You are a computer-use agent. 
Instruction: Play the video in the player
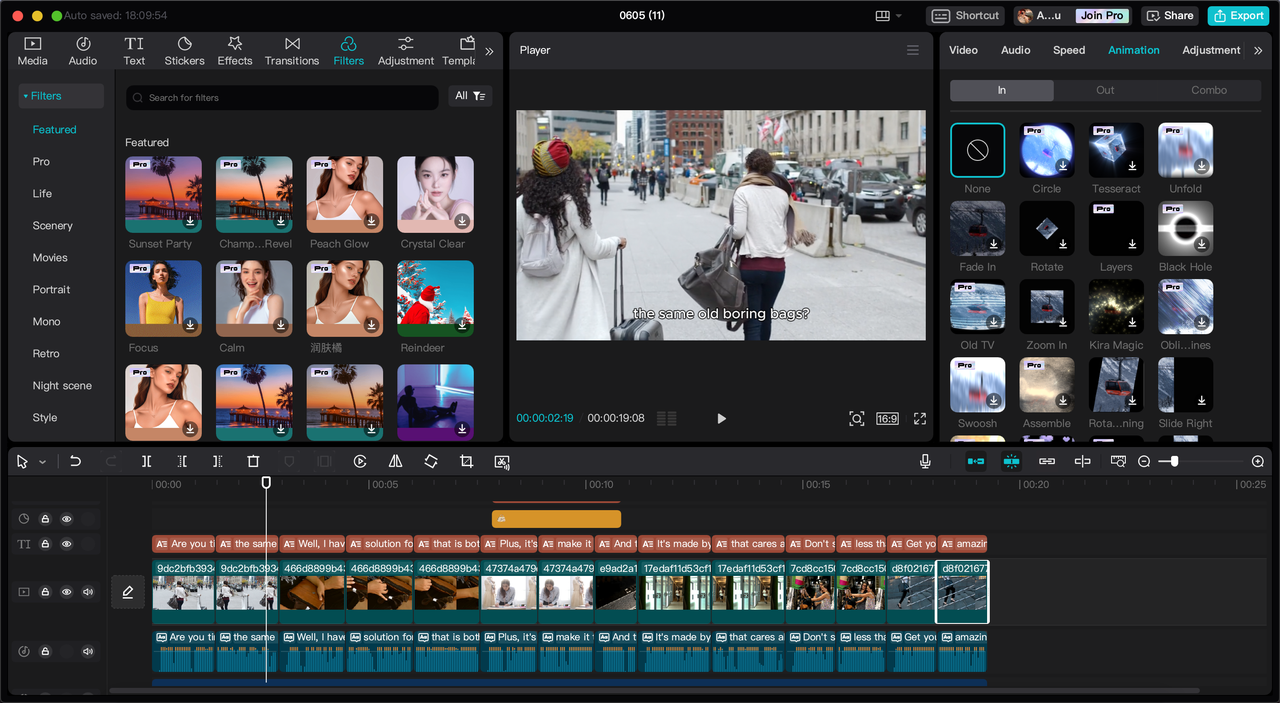pos(721,418)
